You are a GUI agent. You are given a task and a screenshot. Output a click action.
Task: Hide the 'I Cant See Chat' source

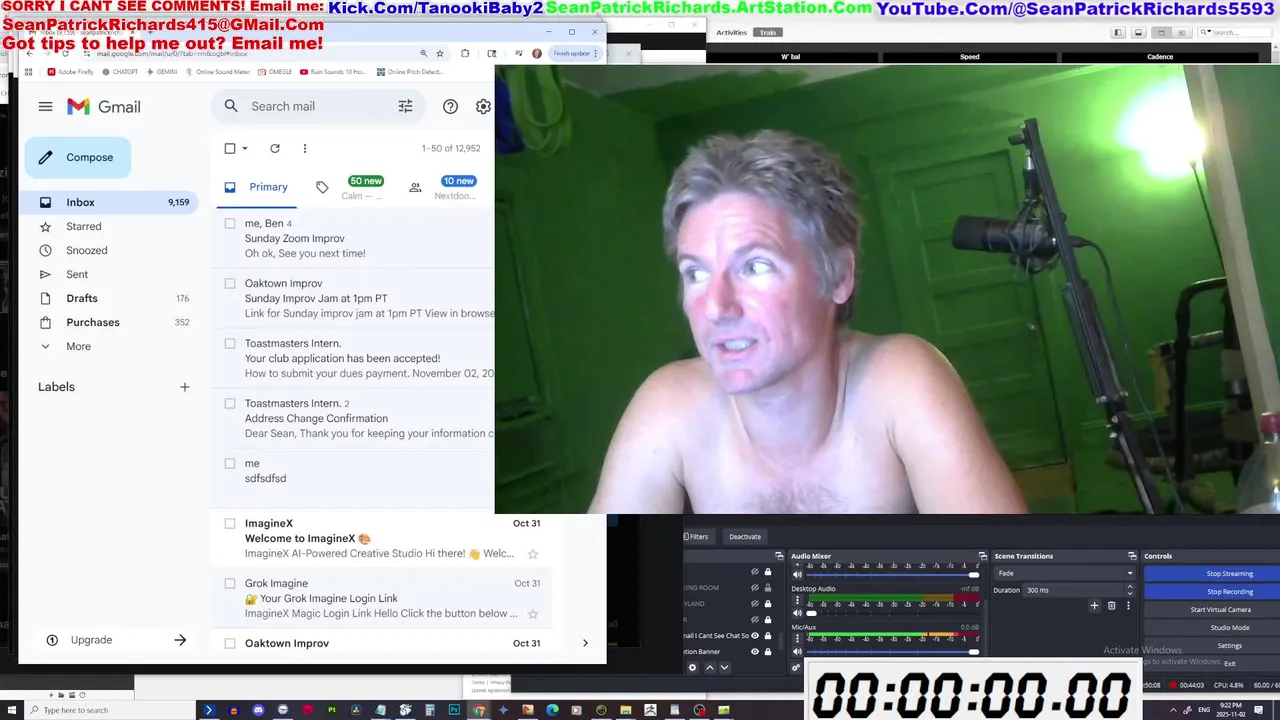coord(755,635)
